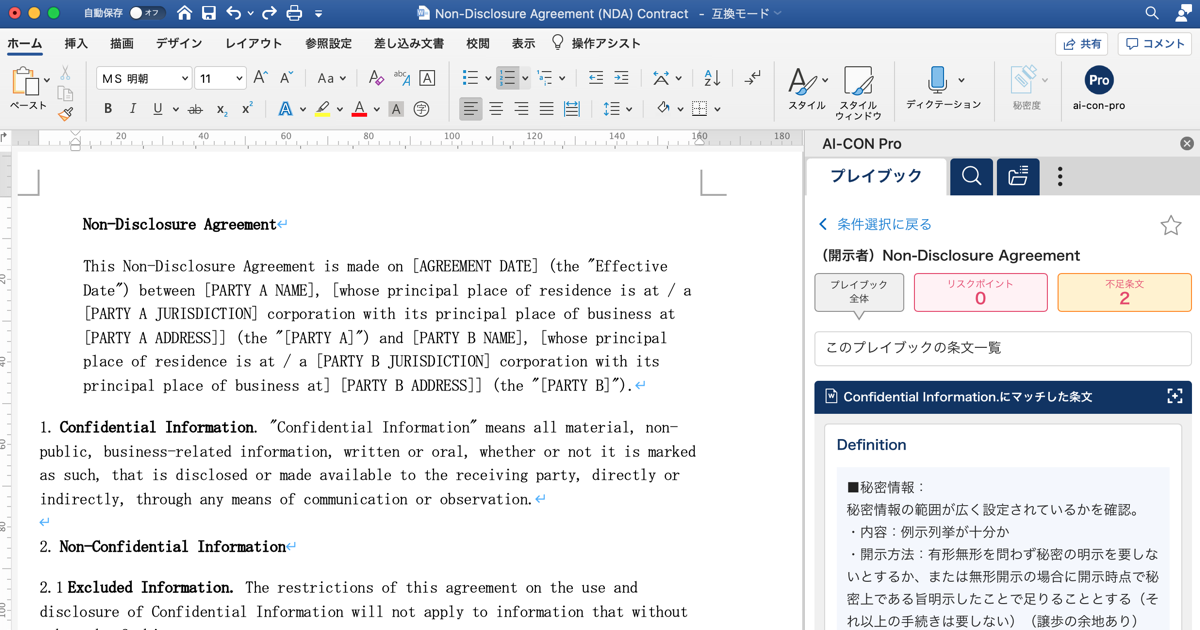The width and height of the screenshot is (1200, 630).
Task: Favorite this playbook with the star icon
Action: pyautogui.click(x=1171, y=225)
